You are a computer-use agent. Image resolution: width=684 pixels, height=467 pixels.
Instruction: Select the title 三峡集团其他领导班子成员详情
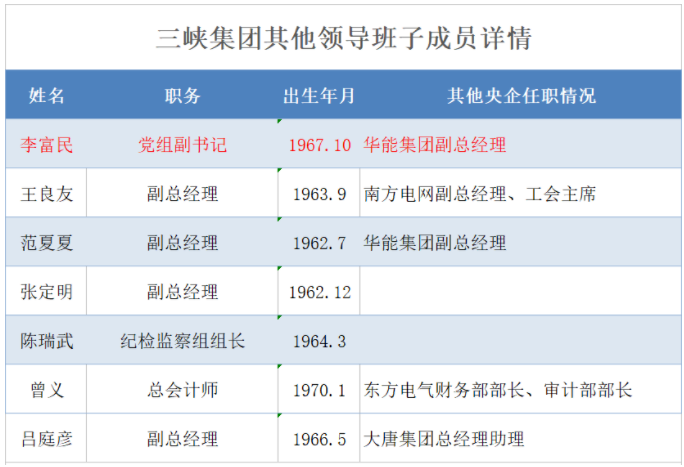344,38
